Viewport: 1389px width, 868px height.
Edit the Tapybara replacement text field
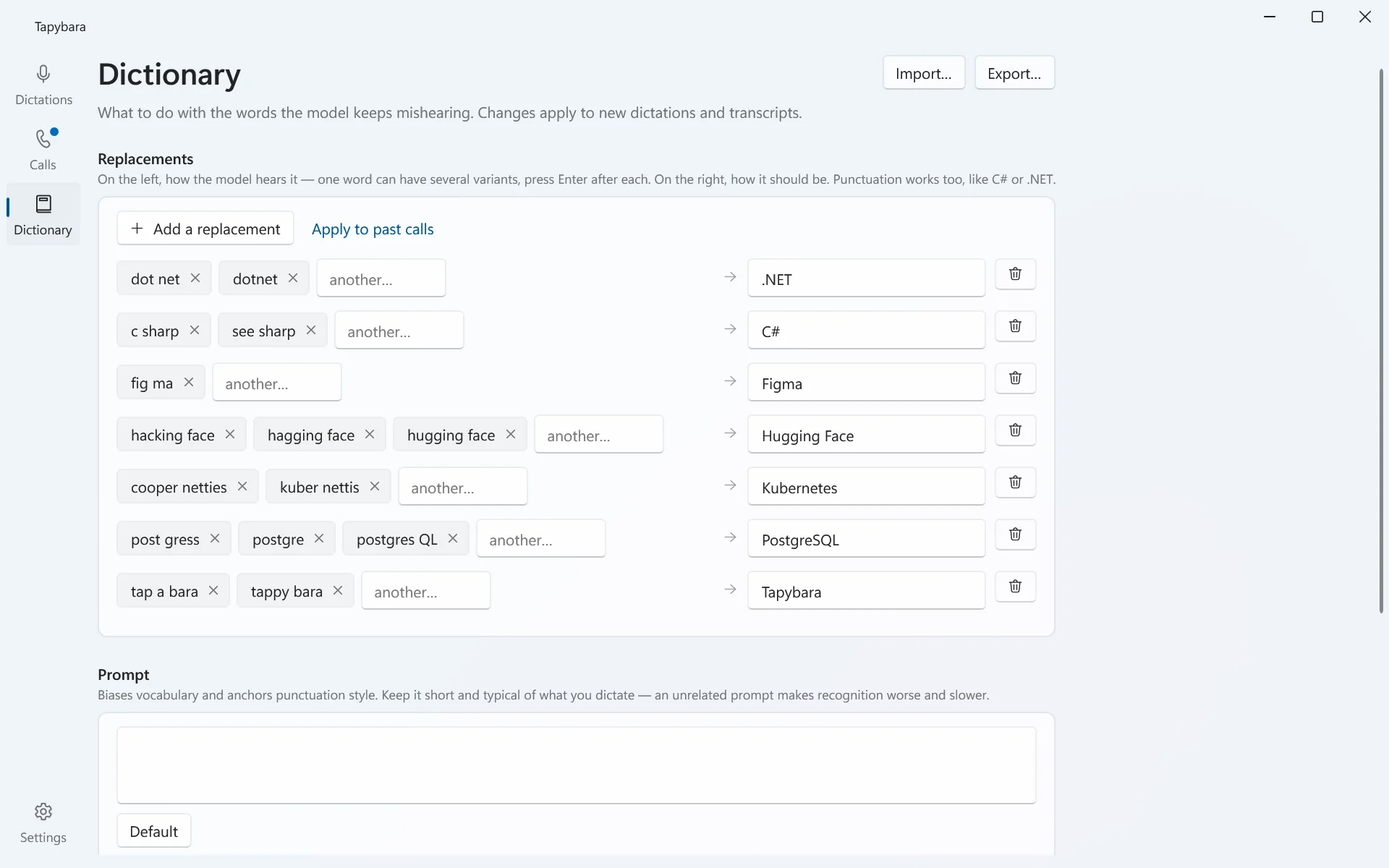point(867,591)
